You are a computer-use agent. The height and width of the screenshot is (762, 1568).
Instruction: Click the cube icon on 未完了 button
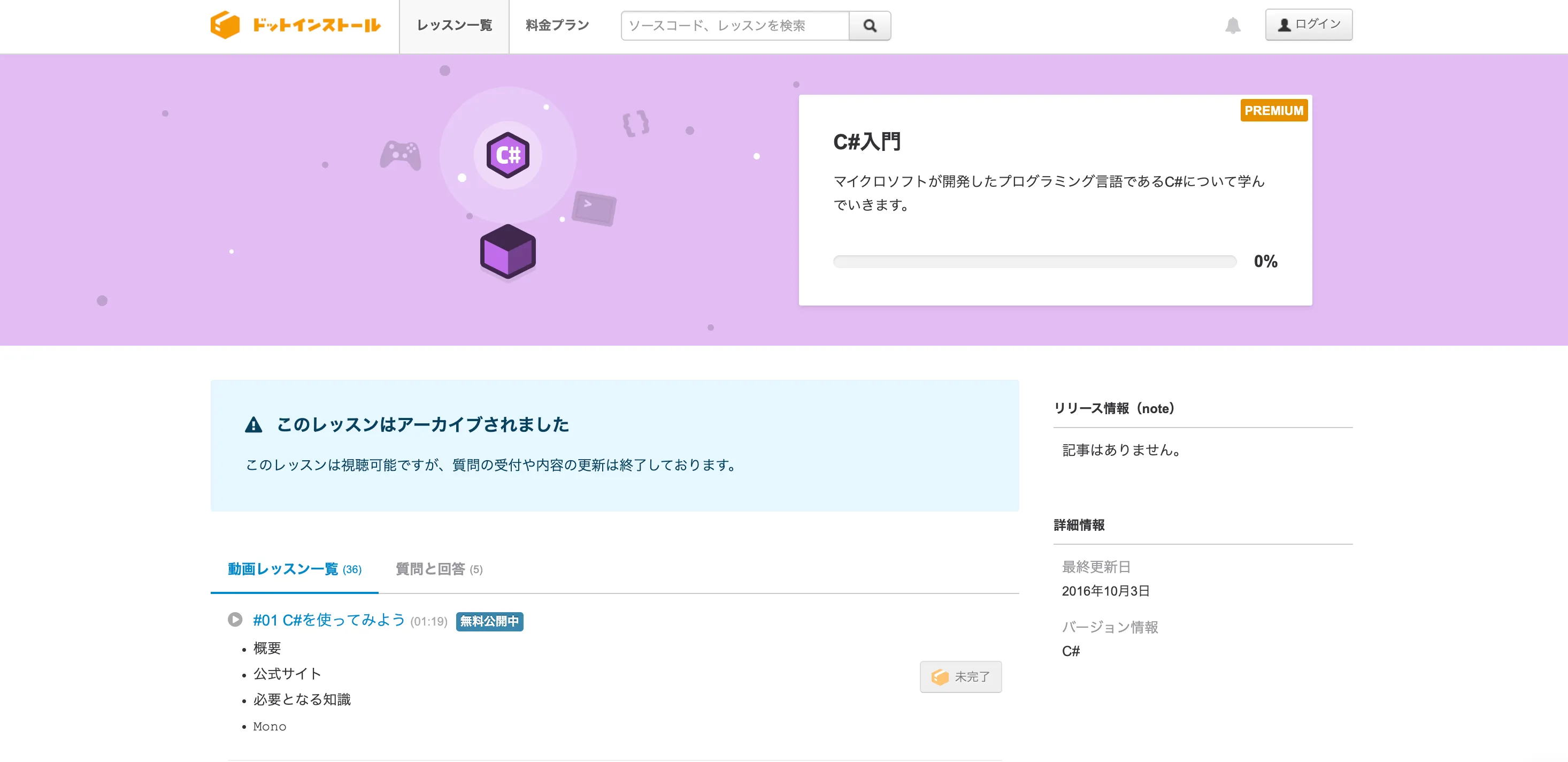[x=940, y=677]
